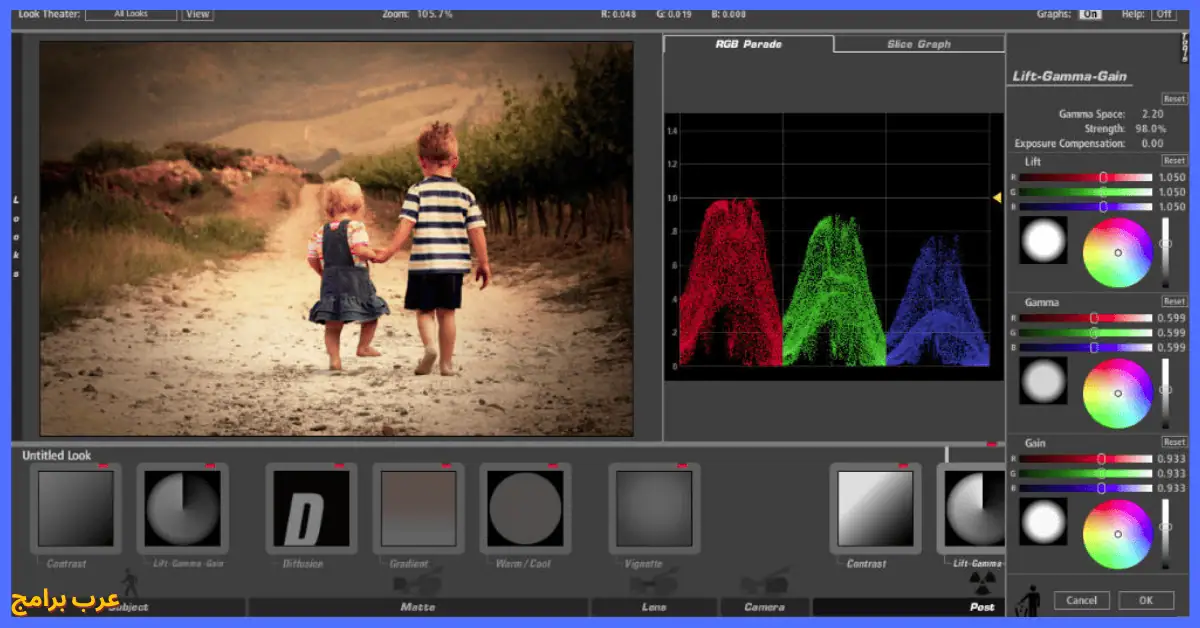1200x628 pixels.
Task: Click the Gamma color wheel
Action: click(1118, 393)
